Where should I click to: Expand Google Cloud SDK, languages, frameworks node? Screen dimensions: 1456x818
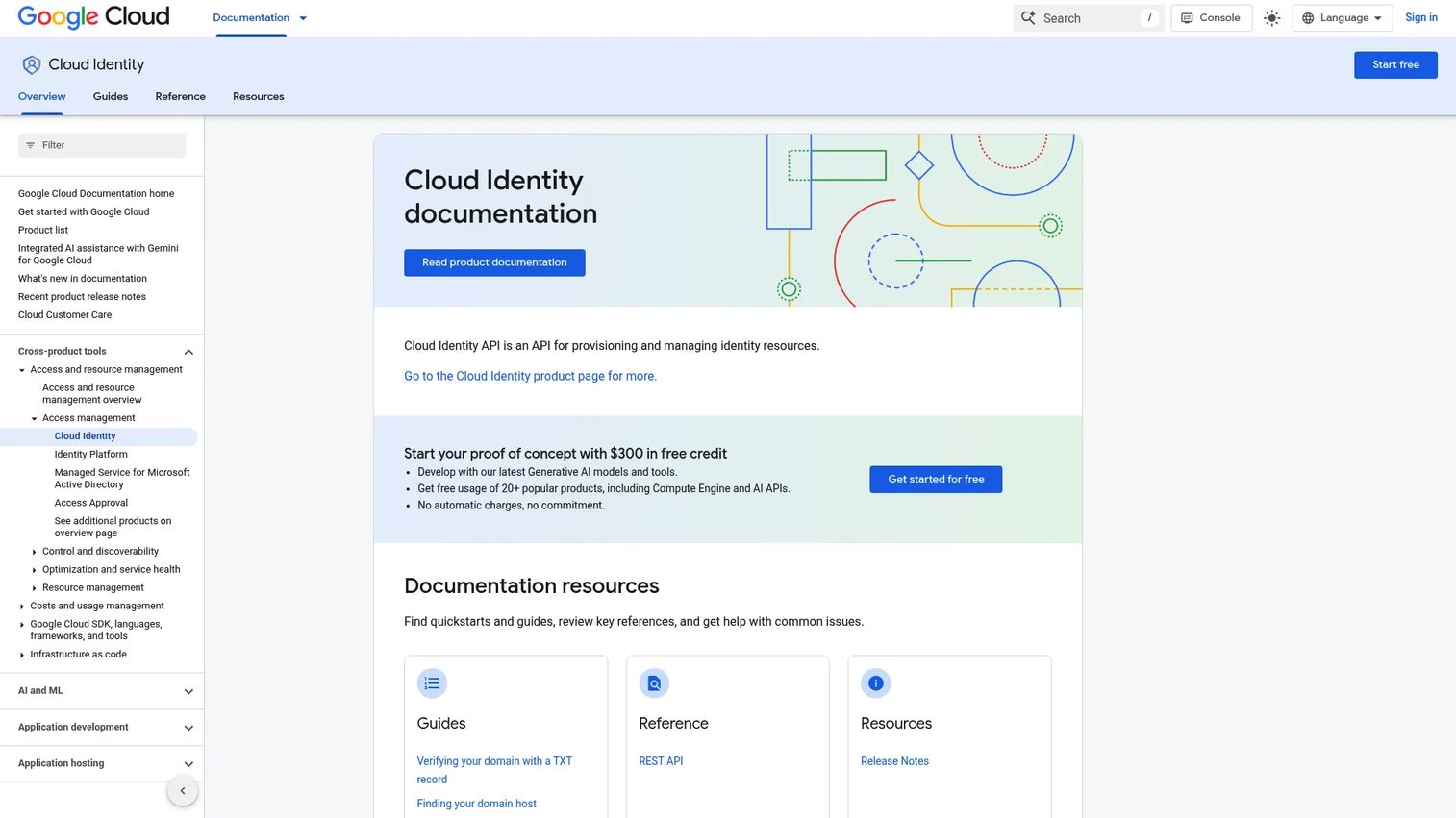[x=22, y=625]
